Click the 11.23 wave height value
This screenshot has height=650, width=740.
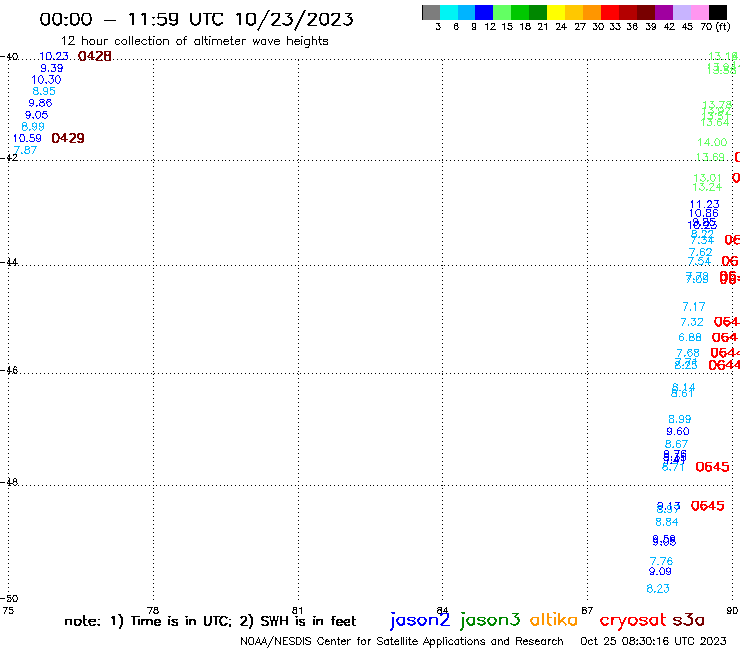[x=705, y=204]
